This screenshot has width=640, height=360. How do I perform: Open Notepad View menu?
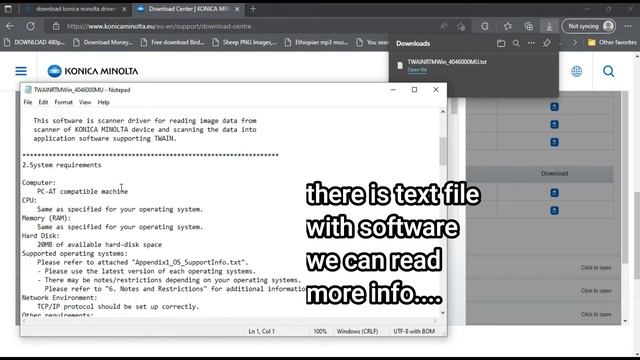(x=85, y=102)
